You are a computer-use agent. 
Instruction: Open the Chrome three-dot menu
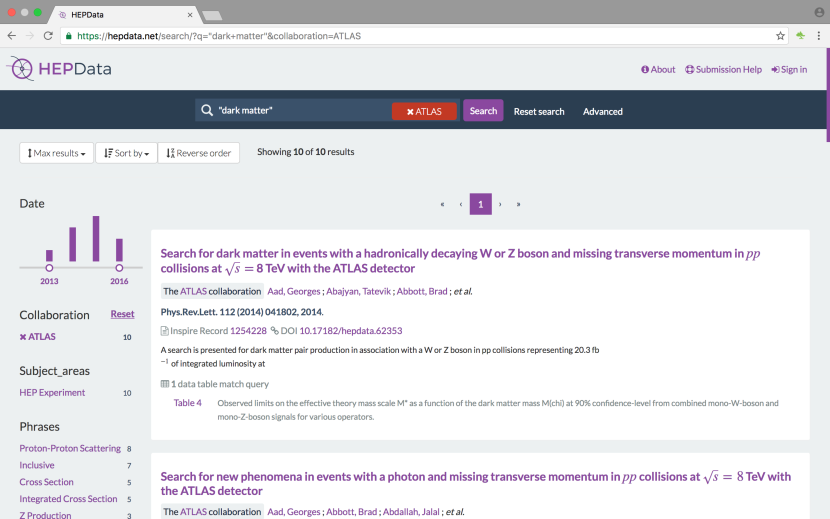[x=818, y=36]
